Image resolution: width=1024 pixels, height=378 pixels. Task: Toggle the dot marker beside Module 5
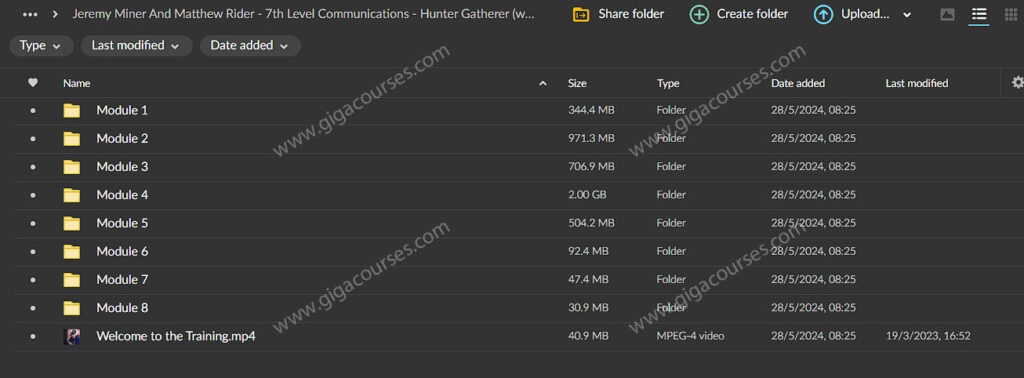pos(33,224)
